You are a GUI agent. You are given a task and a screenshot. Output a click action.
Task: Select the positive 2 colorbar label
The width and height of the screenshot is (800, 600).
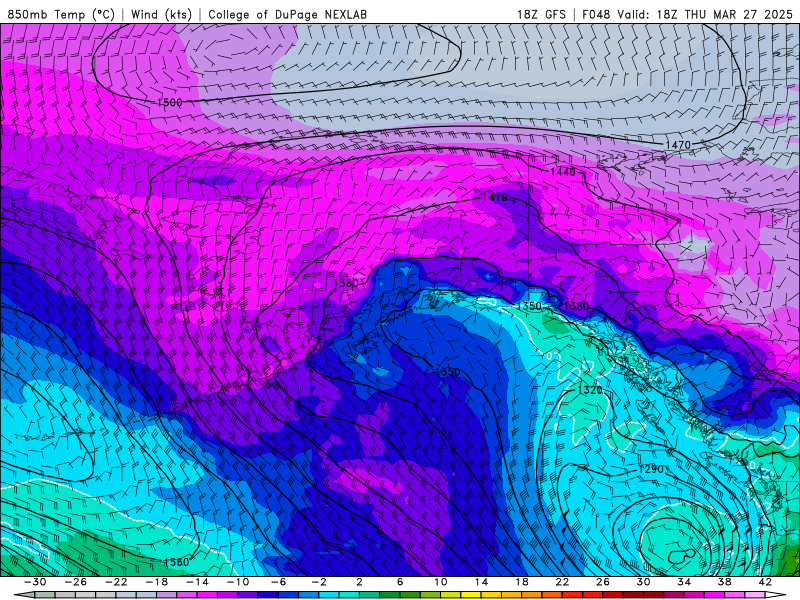click(359, 582)
